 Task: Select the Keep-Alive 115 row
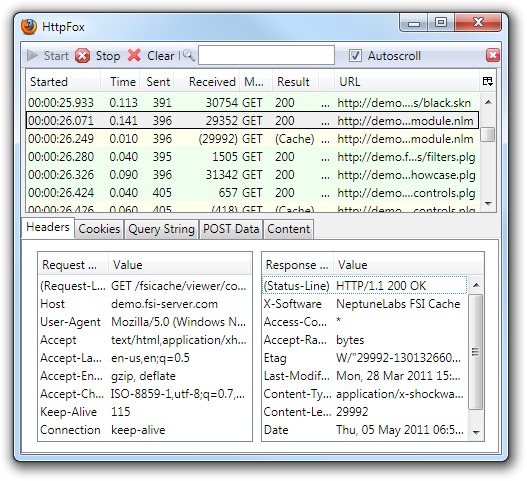[145, 412]
